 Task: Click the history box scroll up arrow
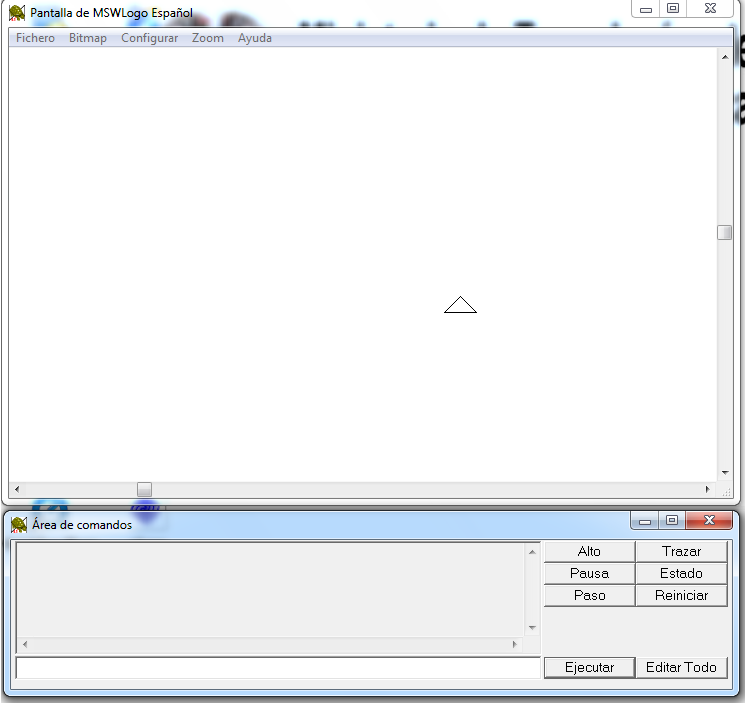[x=532, y=551]
